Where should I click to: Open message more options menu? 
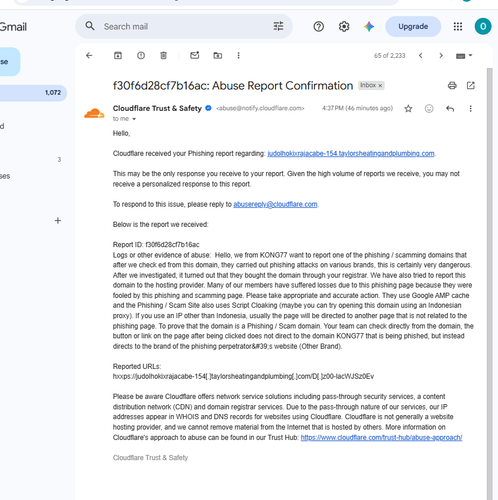coord(471,109)
